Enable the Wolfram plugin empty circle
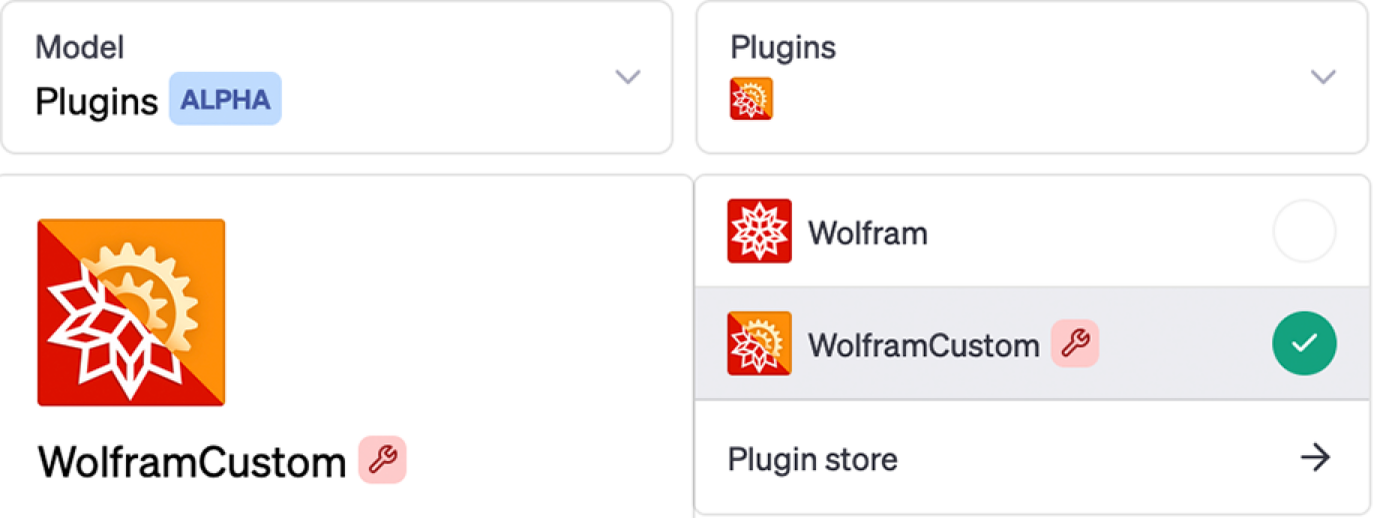This screenshot has width=1374, height=518. tap(1304, 232)
